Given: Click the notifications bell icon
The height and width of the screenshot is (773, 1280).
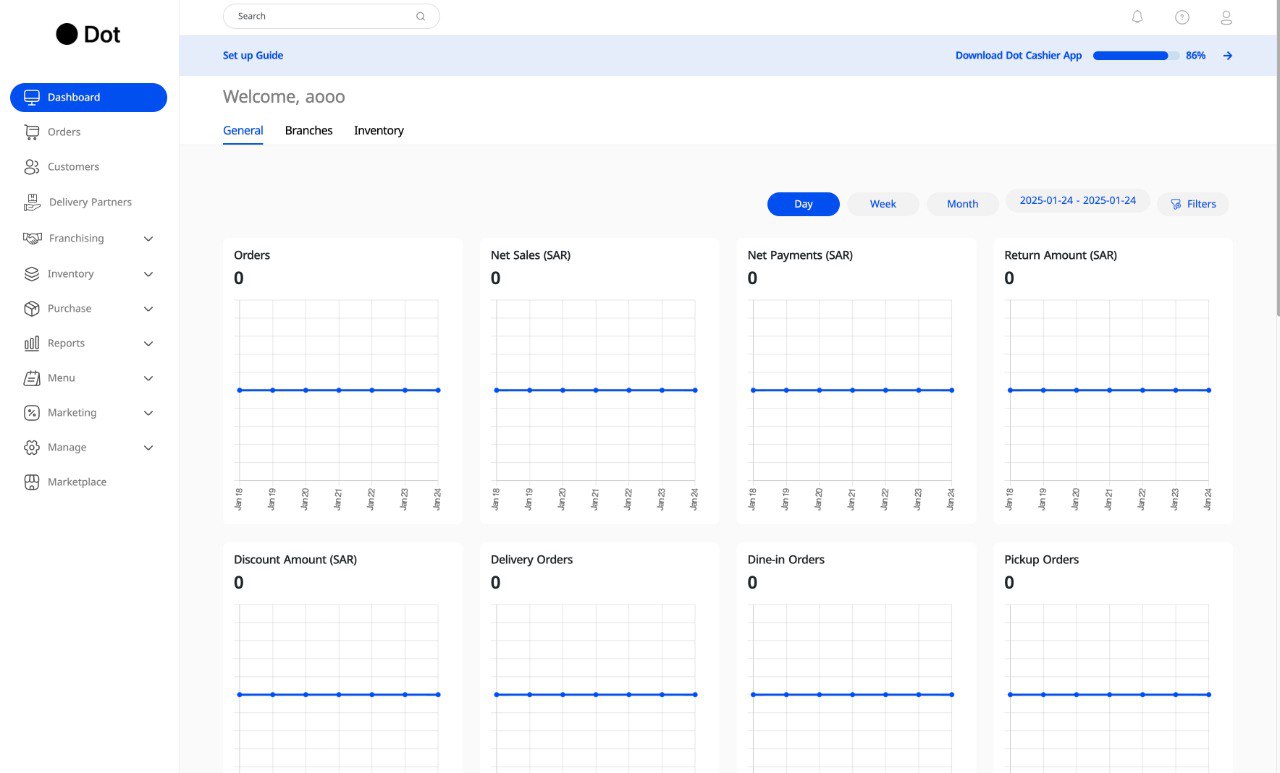Looking at the screenshot, I should click(x=1137, y=17).
